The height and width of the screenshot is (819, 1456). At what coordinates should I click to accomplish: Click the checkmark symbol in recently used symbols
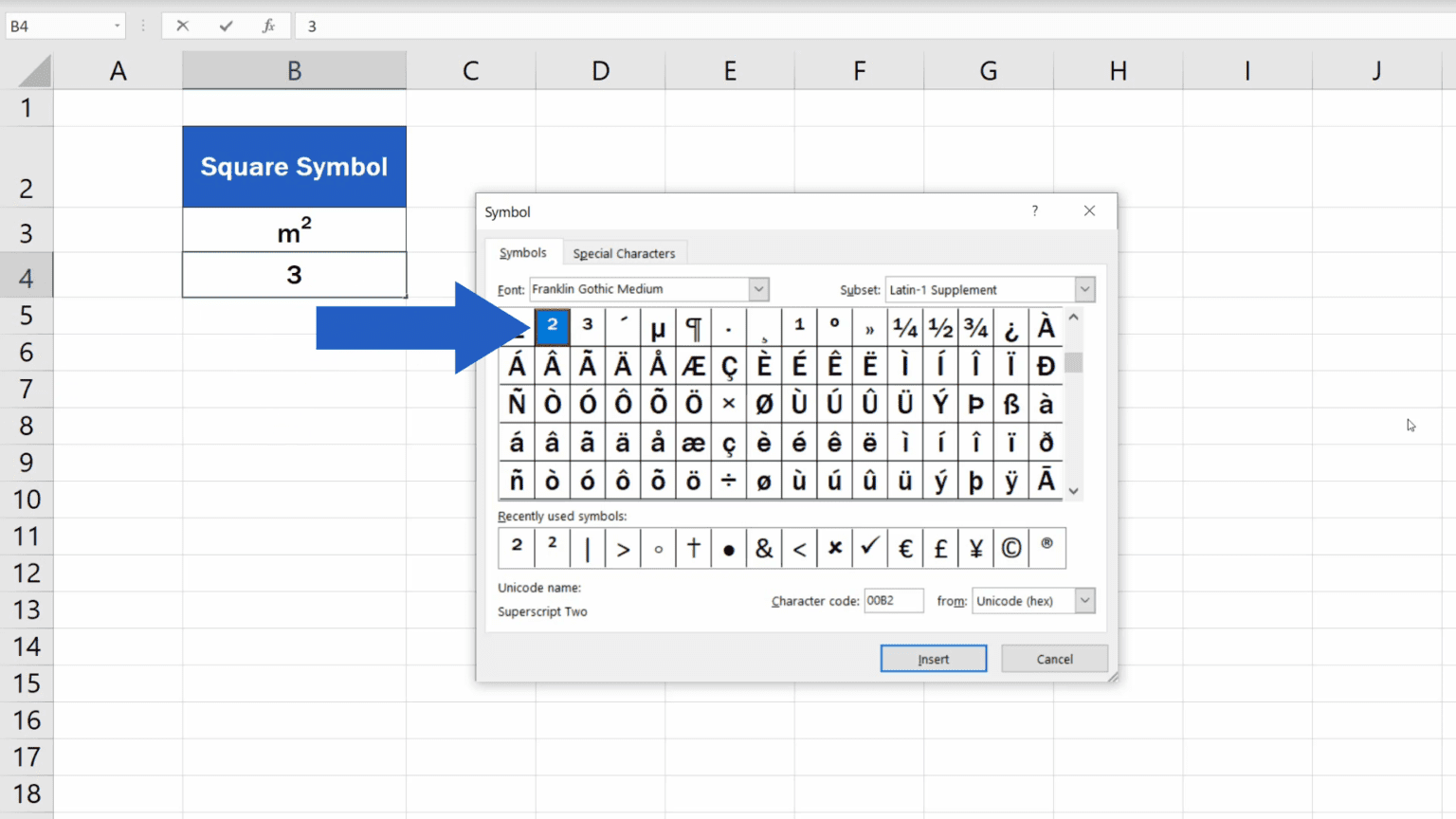pos(869,548)
